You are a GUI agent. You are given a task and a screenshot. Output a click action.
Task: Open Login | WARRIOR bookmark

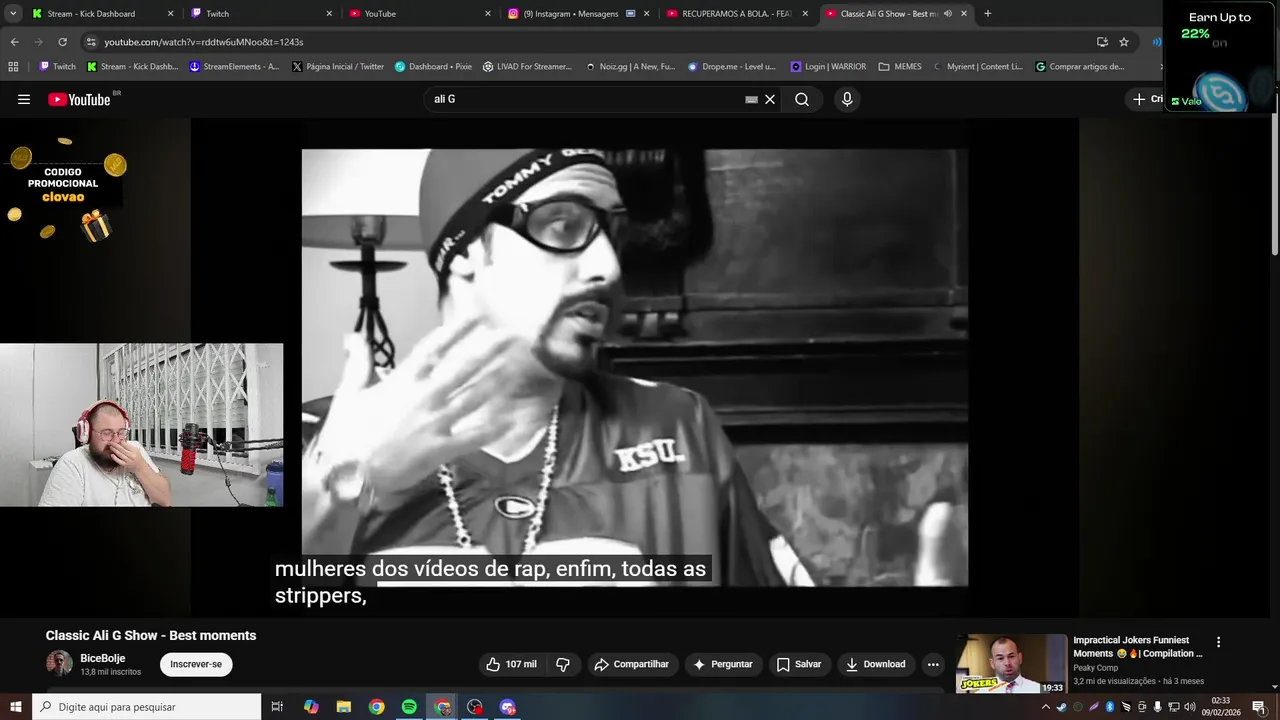coord(828,67)
